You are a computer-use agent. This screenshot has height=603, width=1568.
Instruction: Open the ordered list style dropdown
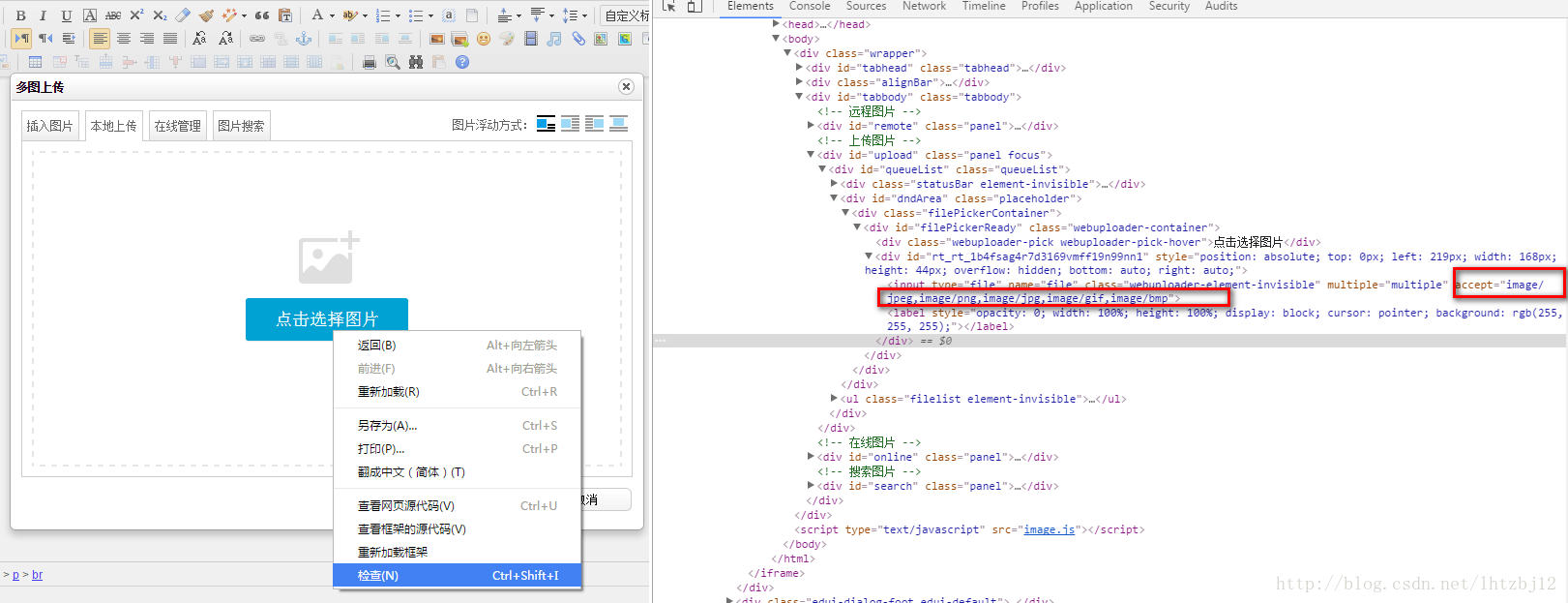coord(398,15)
